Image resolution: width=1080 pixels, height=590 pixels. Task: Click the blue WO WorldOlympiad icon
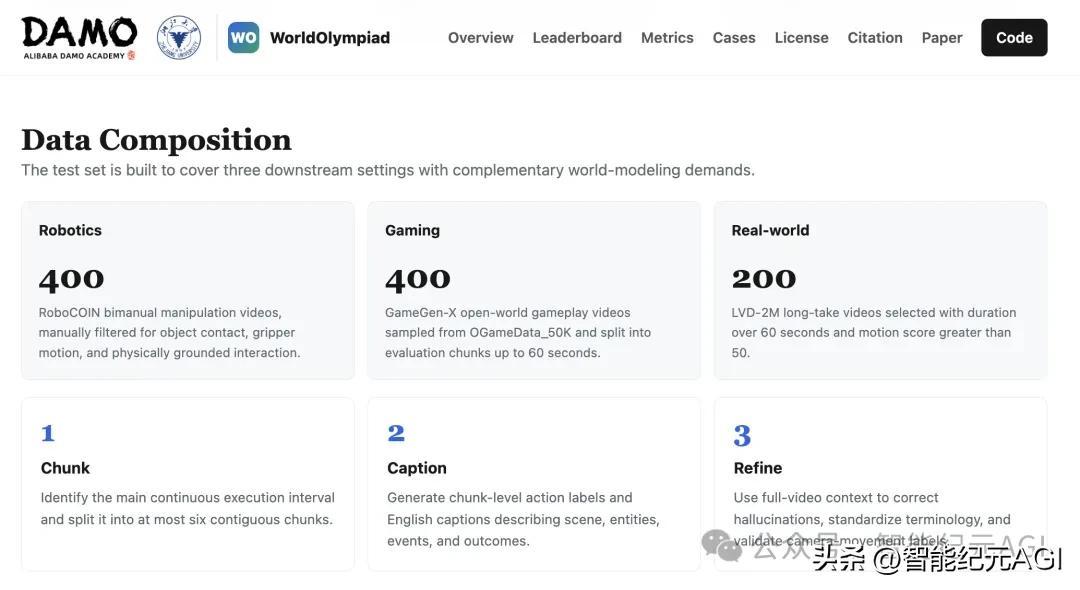(x=244, y=37)
